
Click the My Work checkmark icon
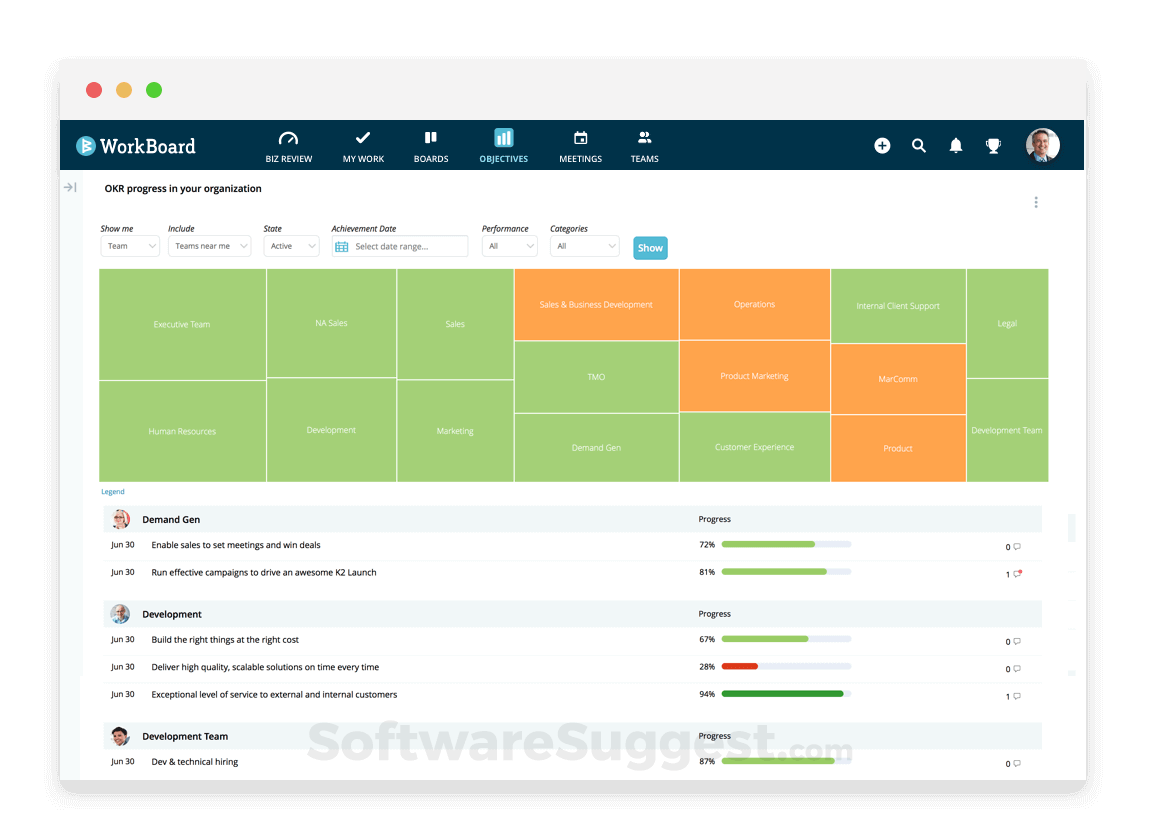(x=362, y=137)
